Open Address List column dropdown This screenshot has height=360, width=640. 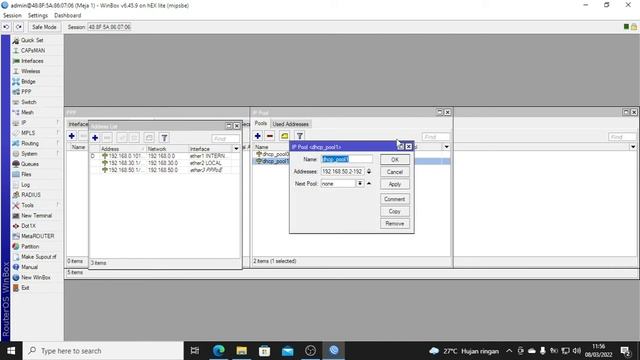point(236,149)
